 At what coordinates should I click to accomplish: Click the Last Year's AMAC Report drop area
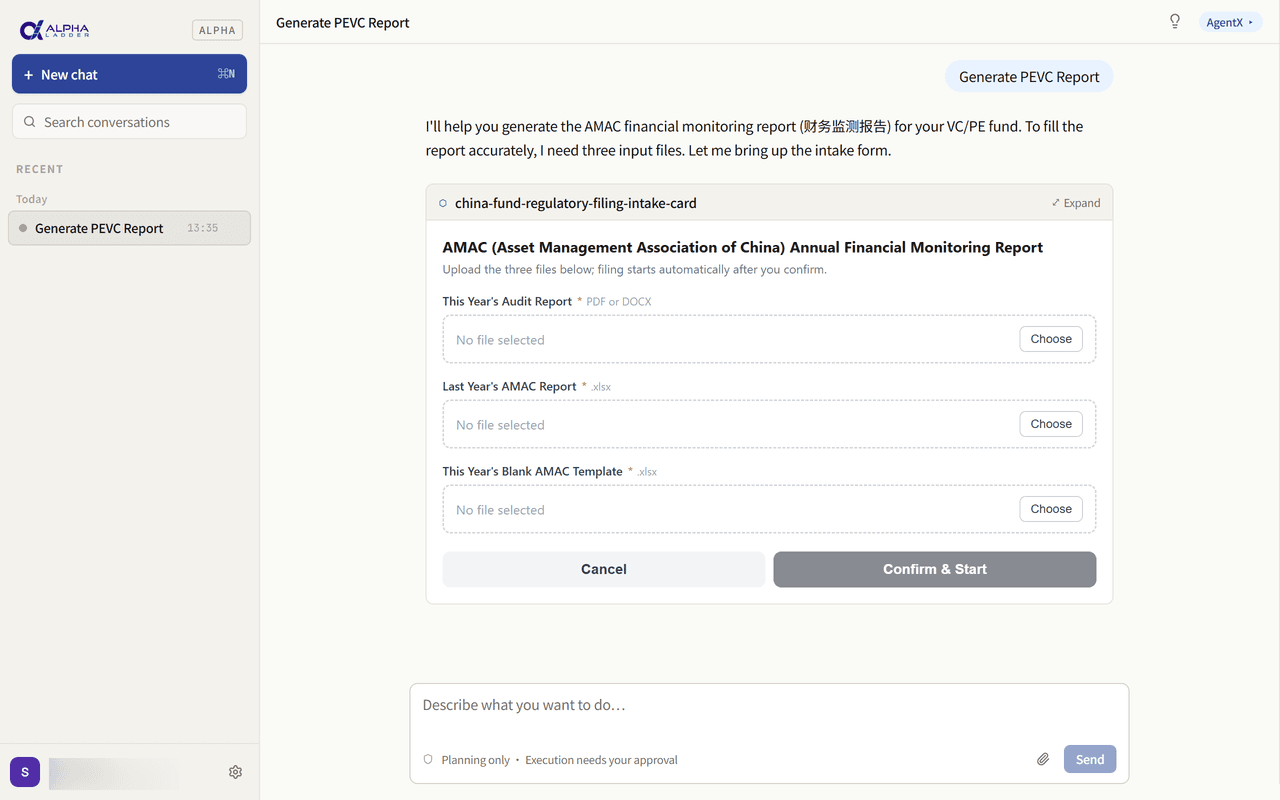pos(769,424)
